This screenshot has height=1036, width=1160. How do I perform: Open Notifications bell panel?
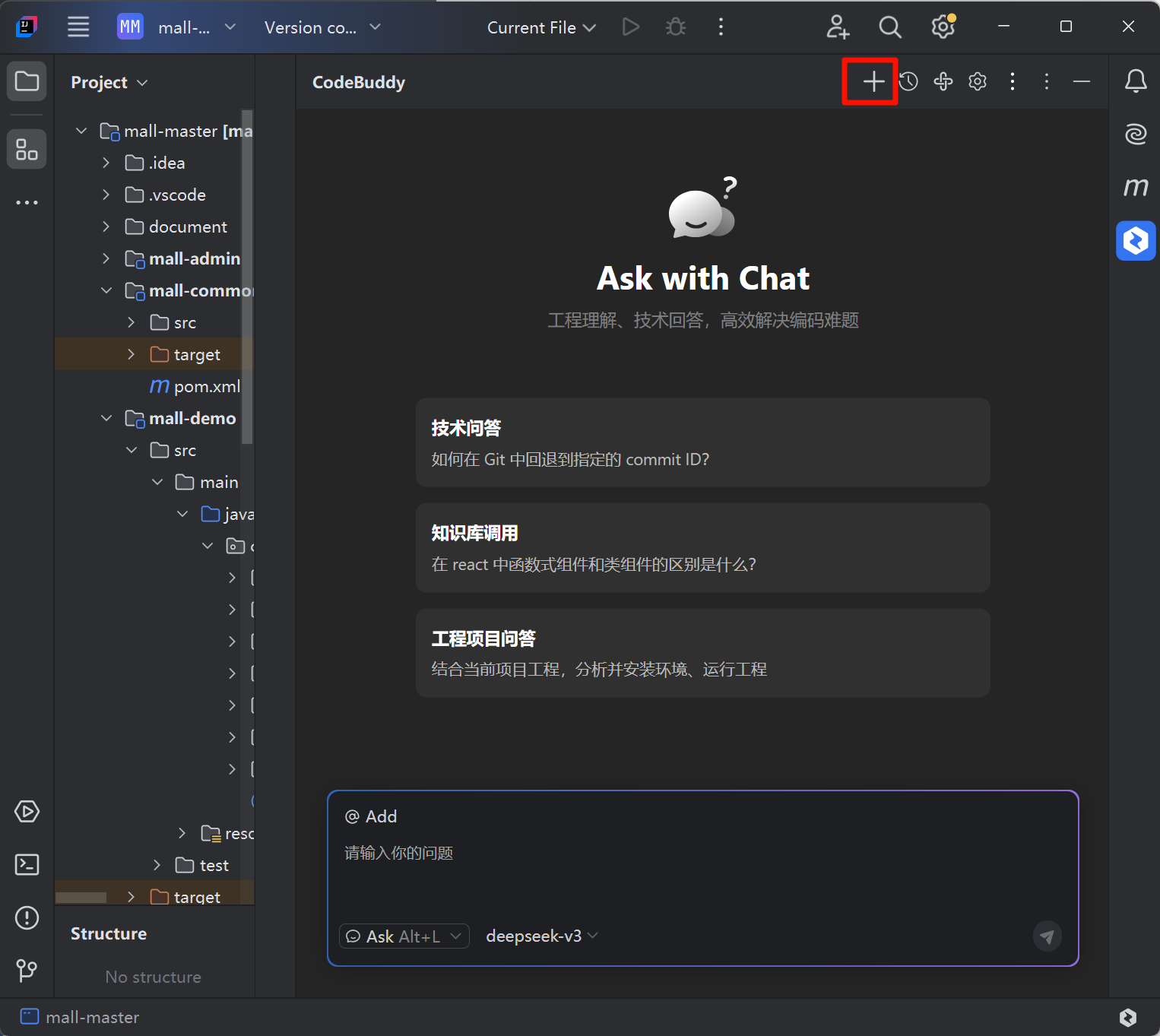click(x=1136, y=81)
